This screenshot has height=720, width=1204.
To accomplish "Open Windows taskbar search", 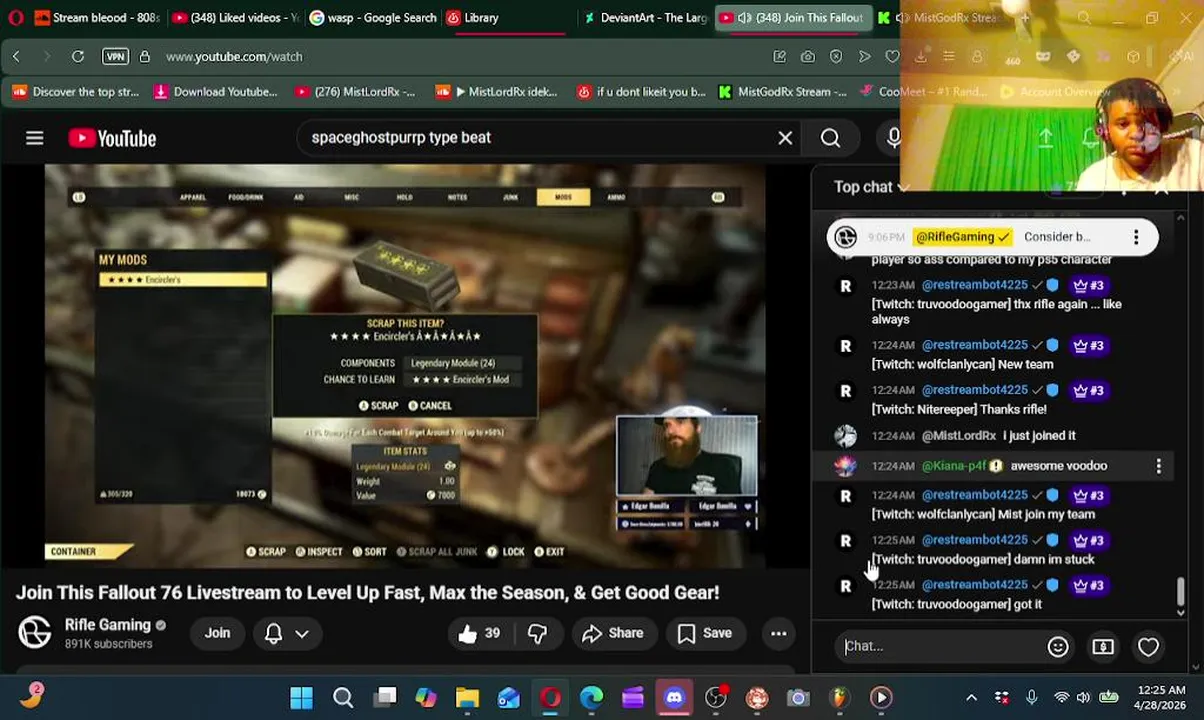I will point(343,698).
